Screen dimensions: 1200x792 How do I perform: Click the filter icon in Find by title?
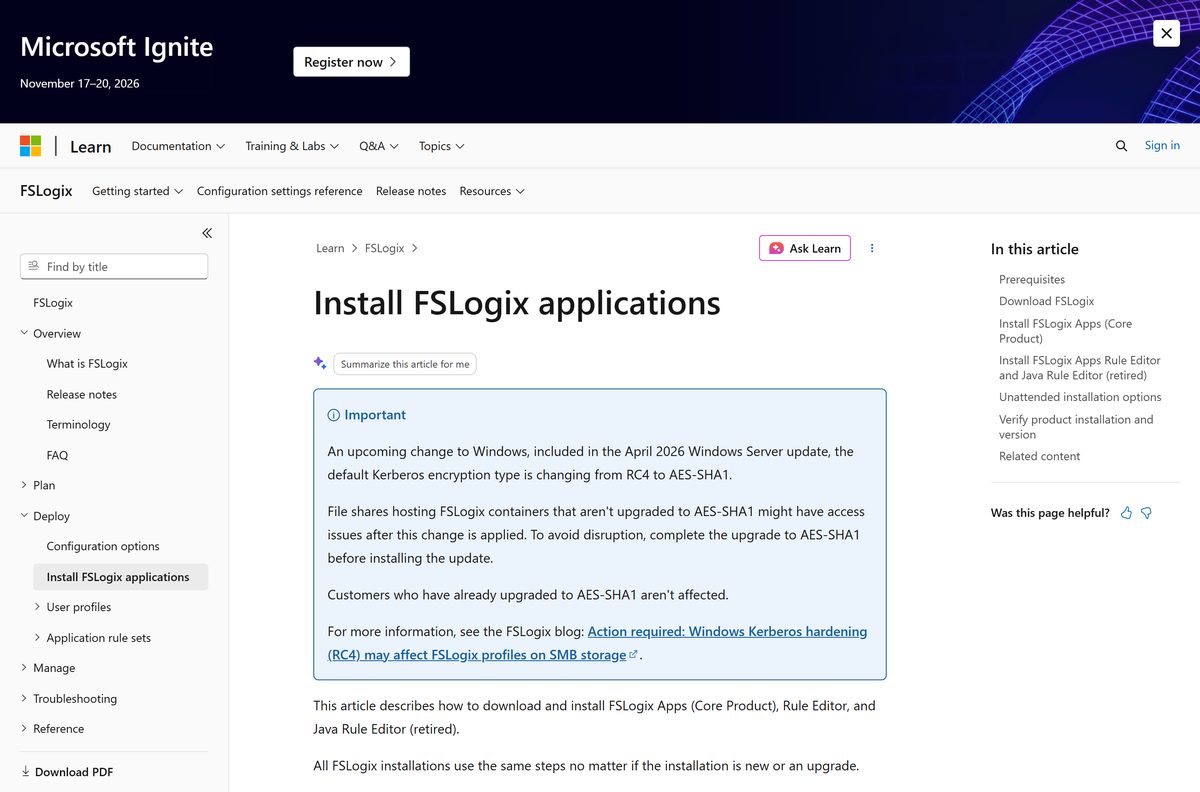click(x=34, y=266)
